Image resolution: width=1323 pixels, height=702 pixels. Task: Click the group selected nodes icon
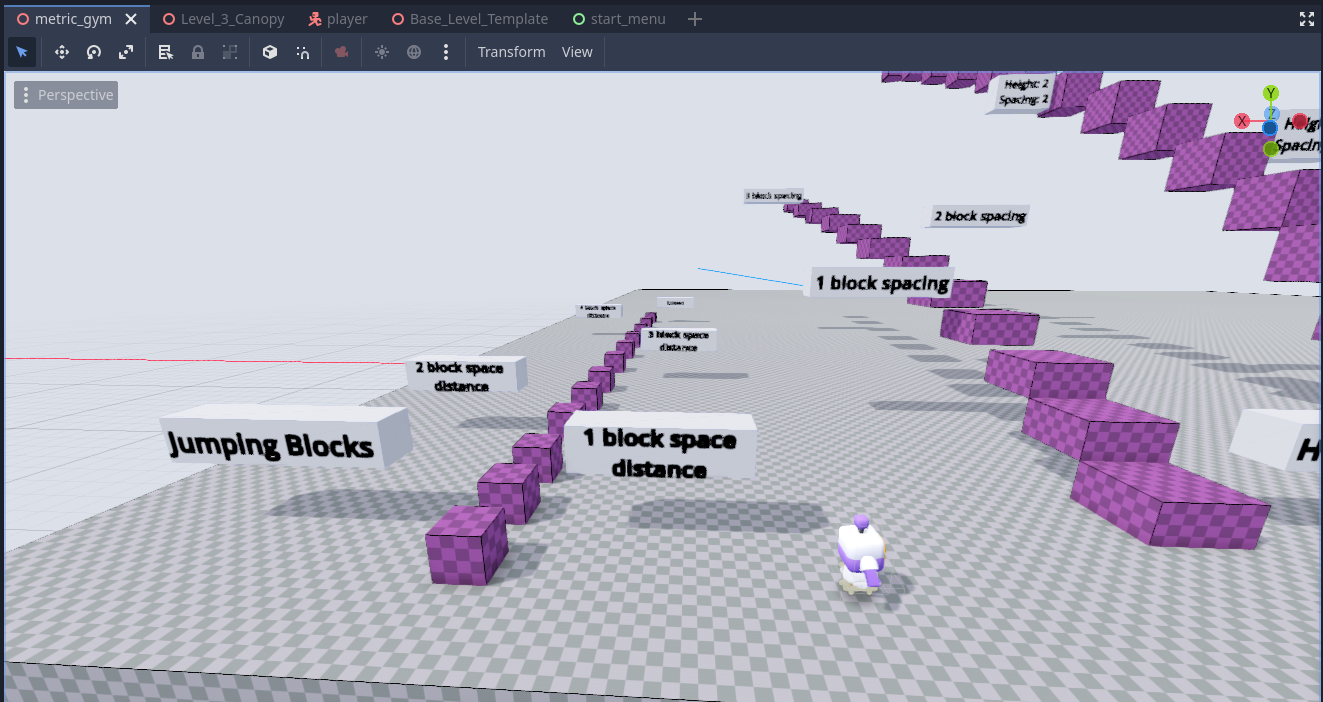(230, 52)
